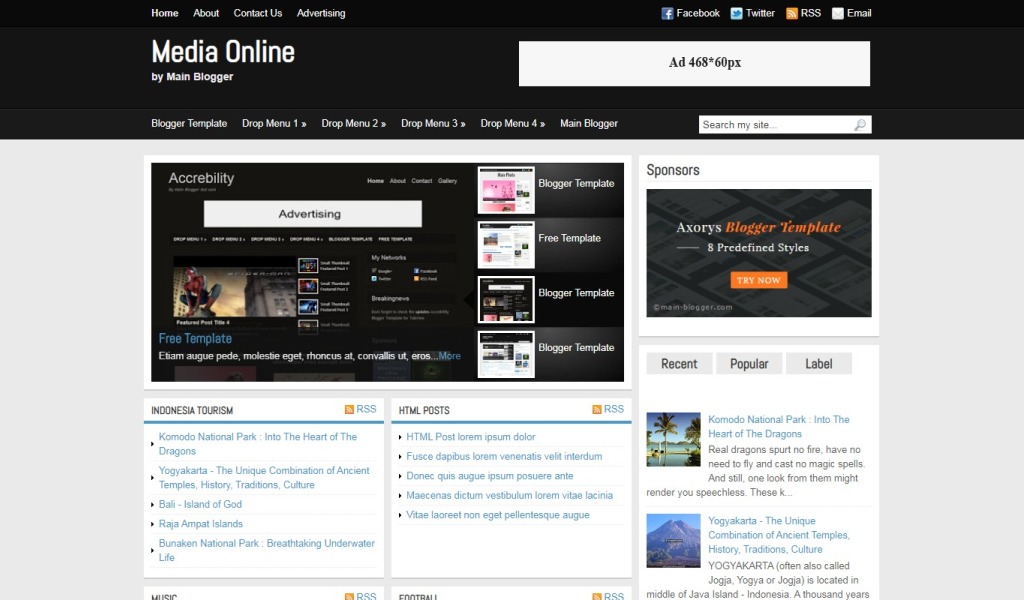Open Fusce dapibus lorem venenatis post

coord(504,456)
